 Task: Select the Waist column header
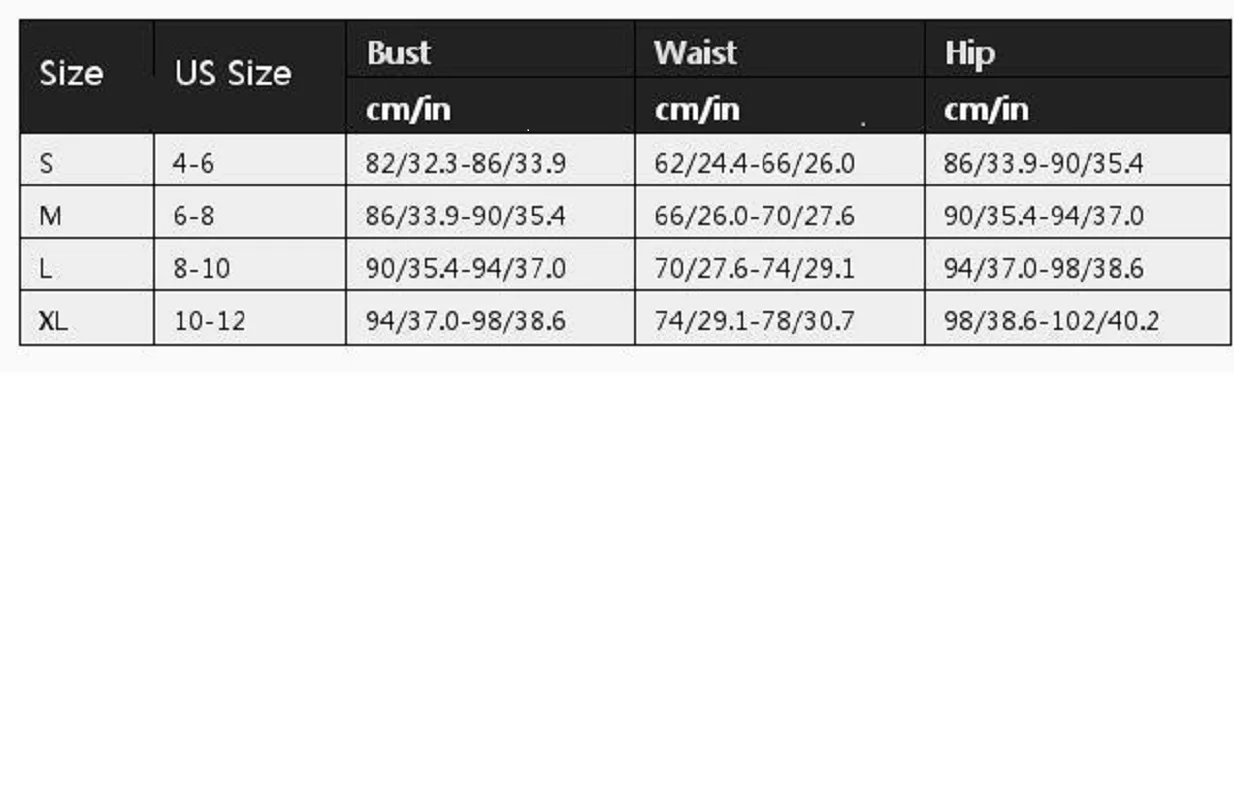coord(695,53)
